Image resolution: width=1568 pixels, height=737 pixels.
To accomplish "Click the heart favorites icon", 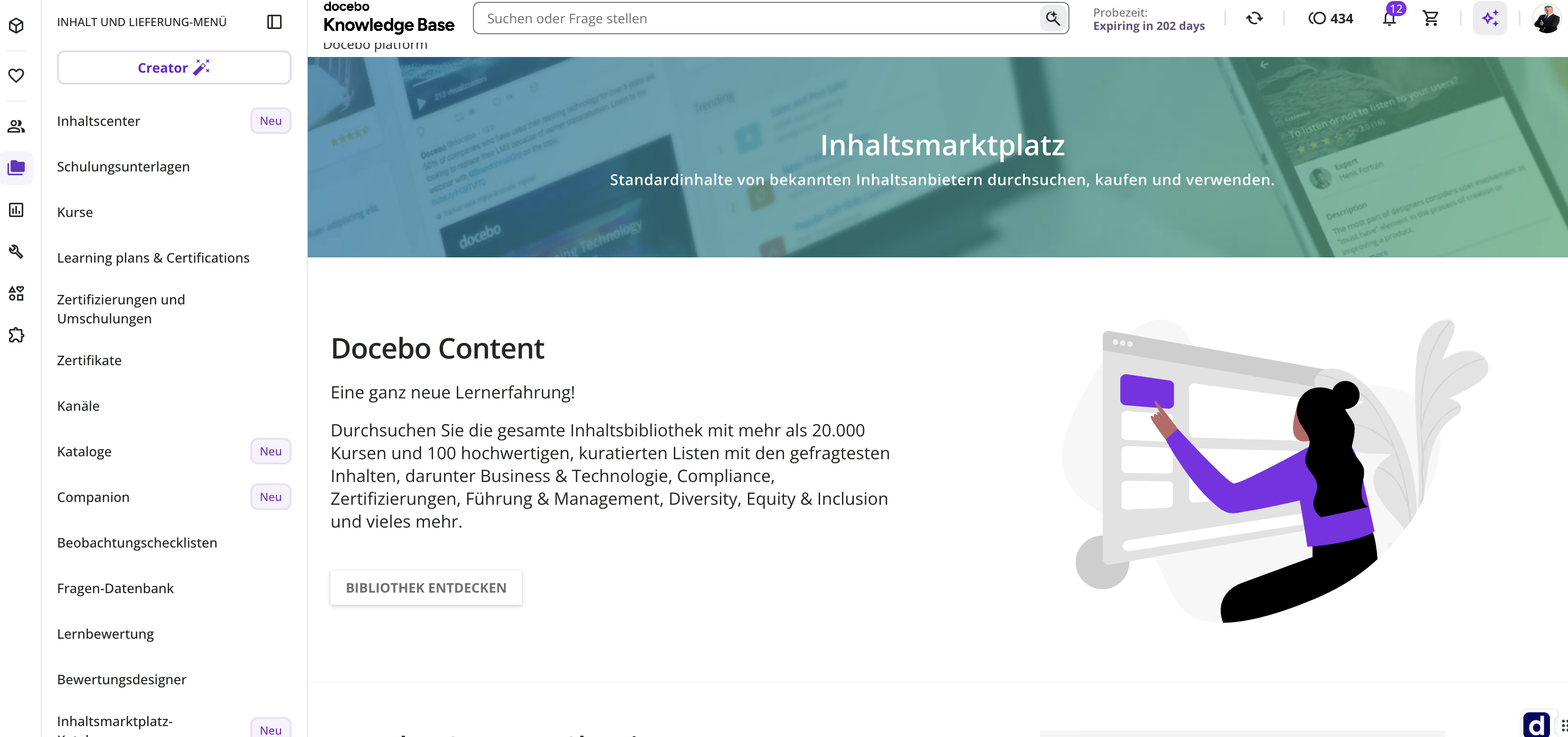I will 17,76.
